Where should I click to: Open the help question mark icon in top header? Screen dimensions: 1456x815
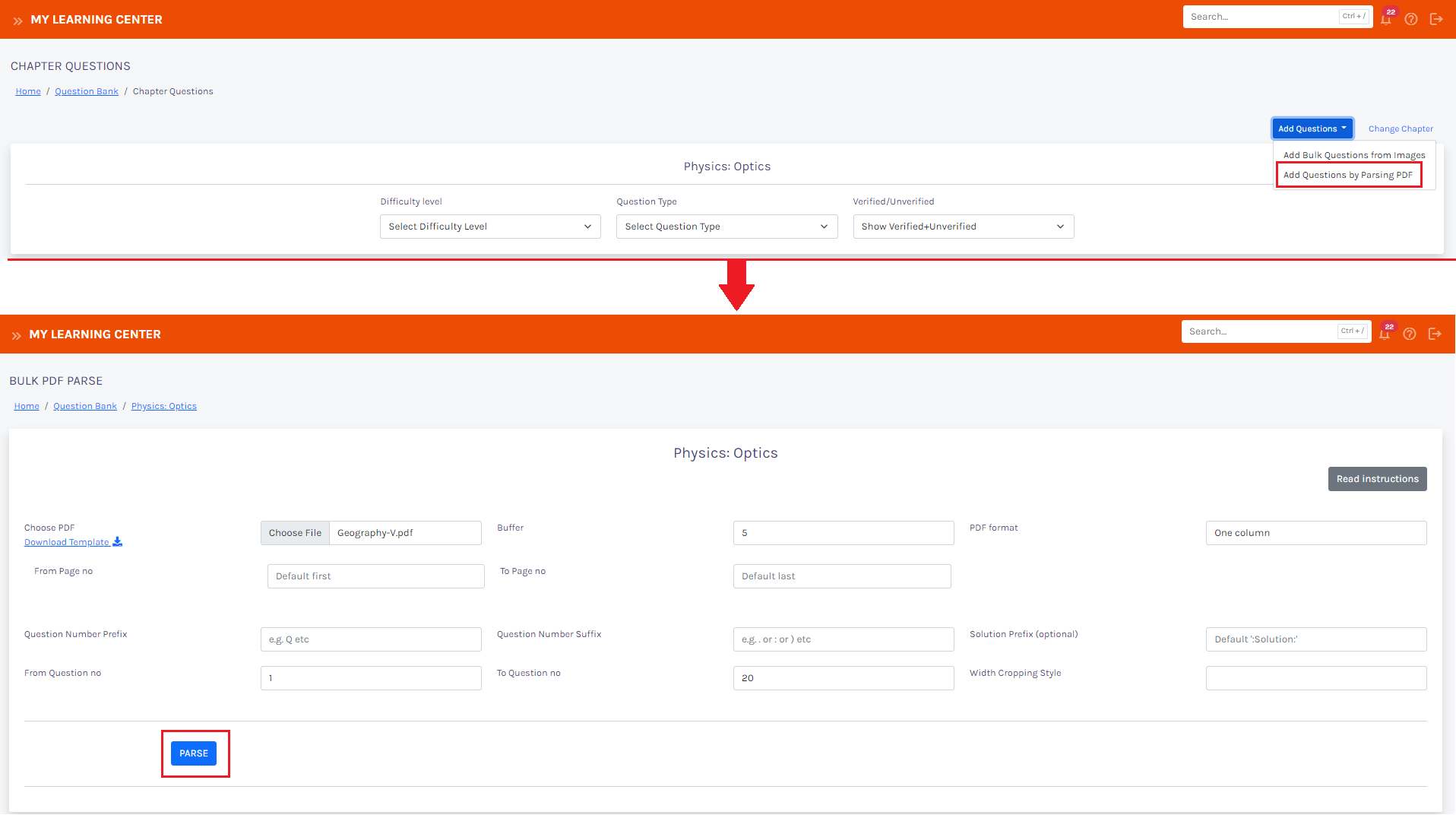click(1411, 20)
